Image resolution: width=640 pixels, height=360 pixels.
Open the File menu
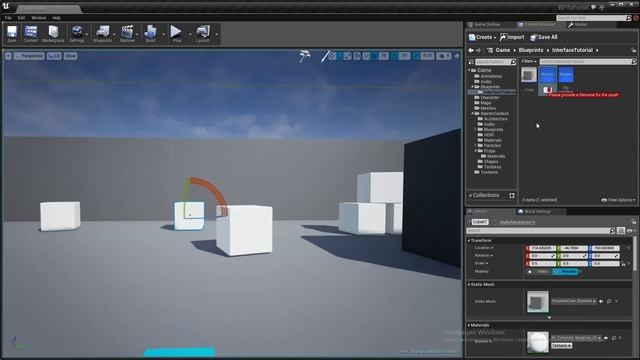point(8,18)
